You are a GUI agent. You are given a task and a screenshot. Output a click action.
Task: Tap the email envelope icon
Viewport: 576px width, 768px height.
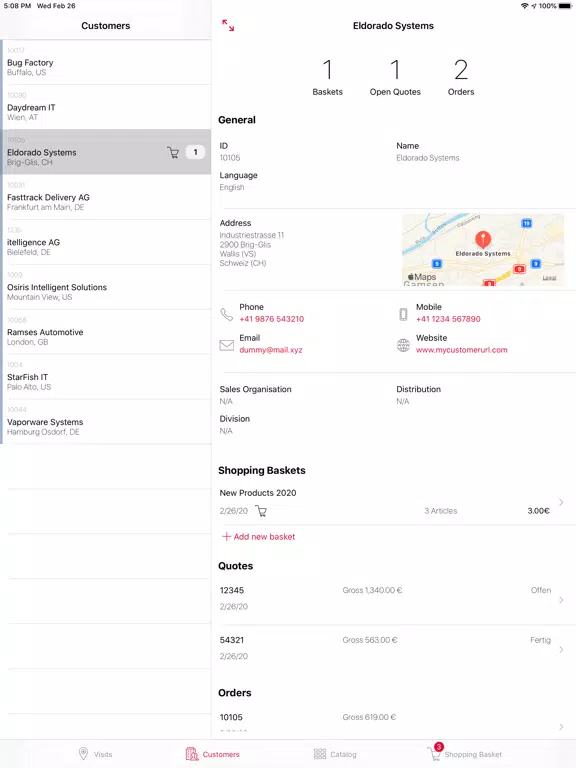pyautogui.click(x=226, y=345)
